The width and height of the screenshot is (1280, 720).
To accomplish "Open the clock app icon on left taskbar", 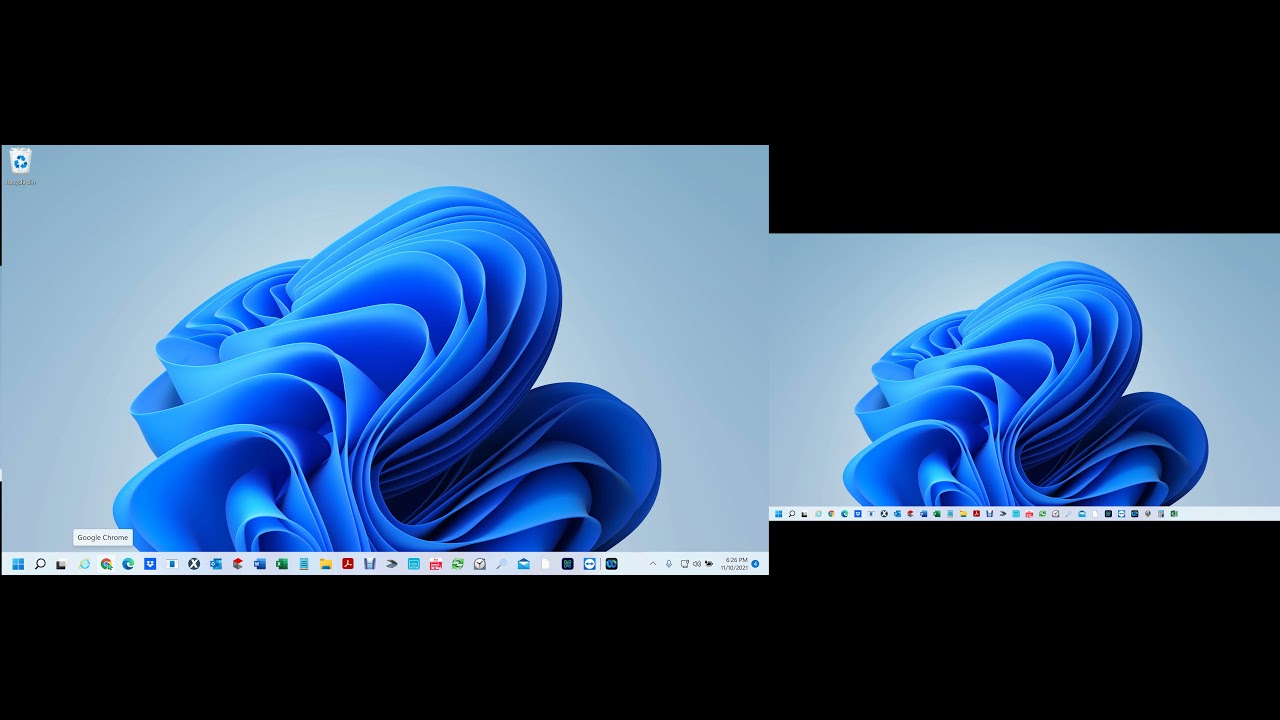I will coord(480,564).
